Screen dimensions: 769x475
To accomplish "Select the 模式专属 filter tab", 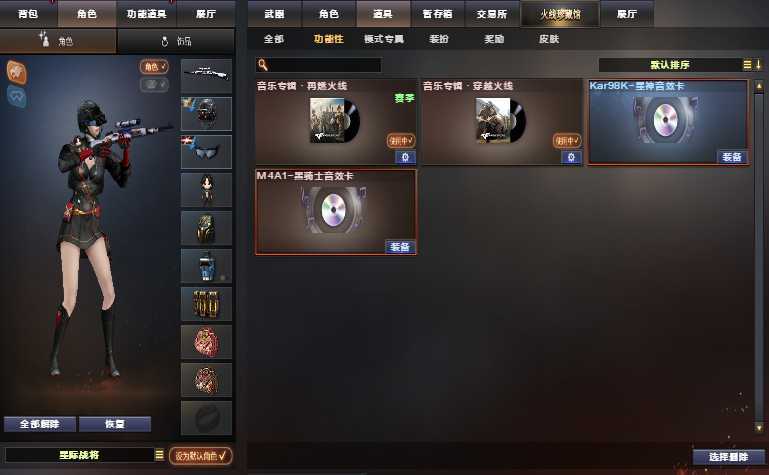I will click(384, 39).
